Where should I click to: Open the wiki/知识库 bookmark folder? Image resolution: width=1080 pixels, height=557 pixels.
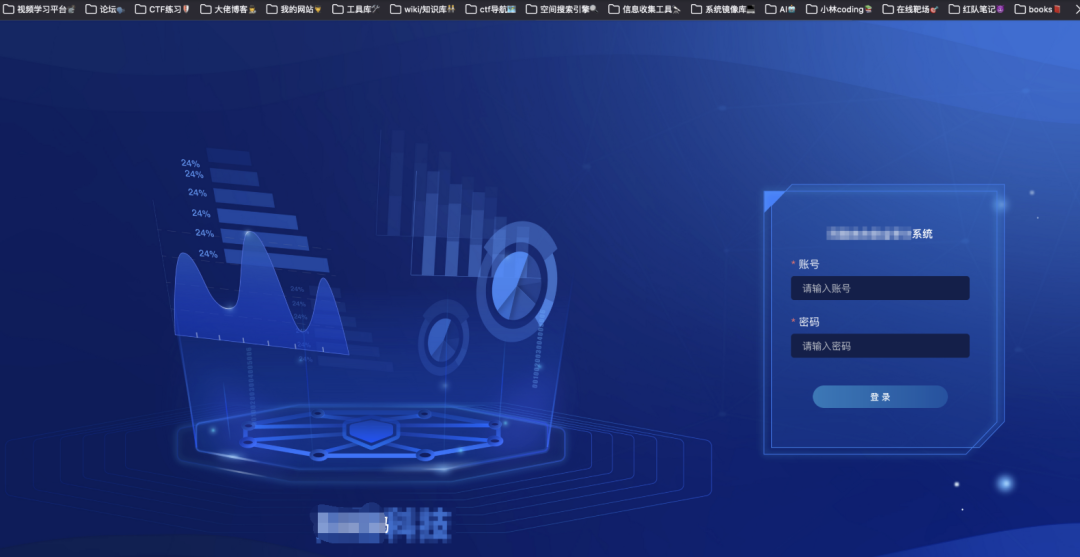(x=422, y=10)
